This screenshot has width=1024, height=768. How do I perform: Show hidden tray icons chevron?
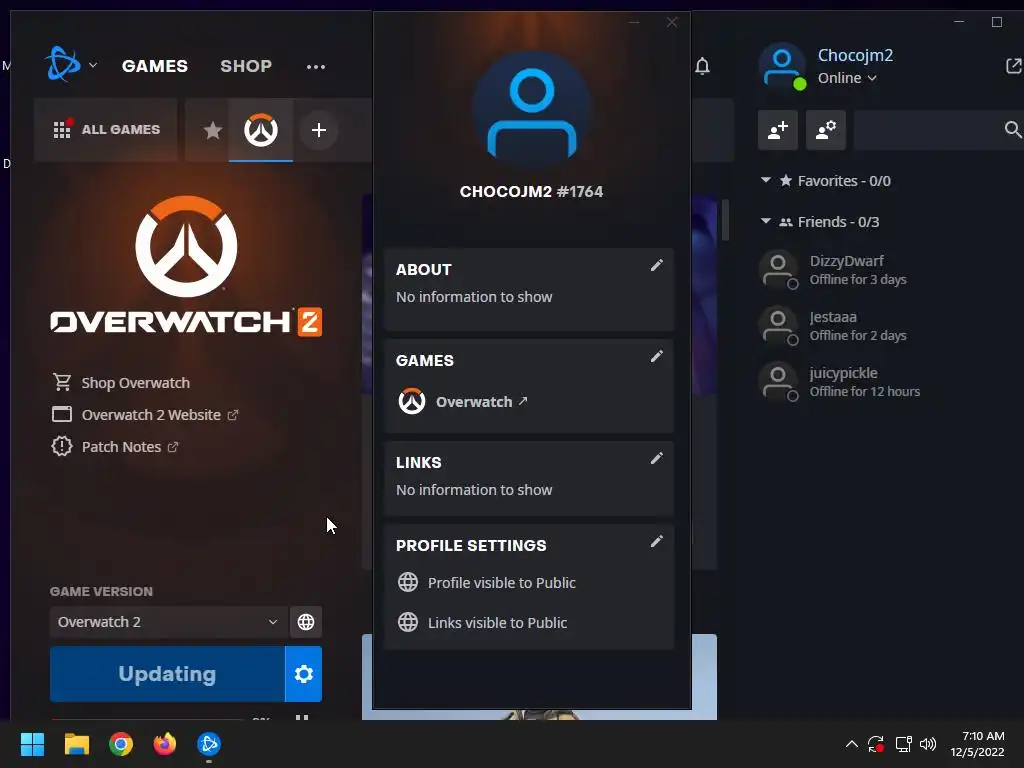(x=852, y=744)
